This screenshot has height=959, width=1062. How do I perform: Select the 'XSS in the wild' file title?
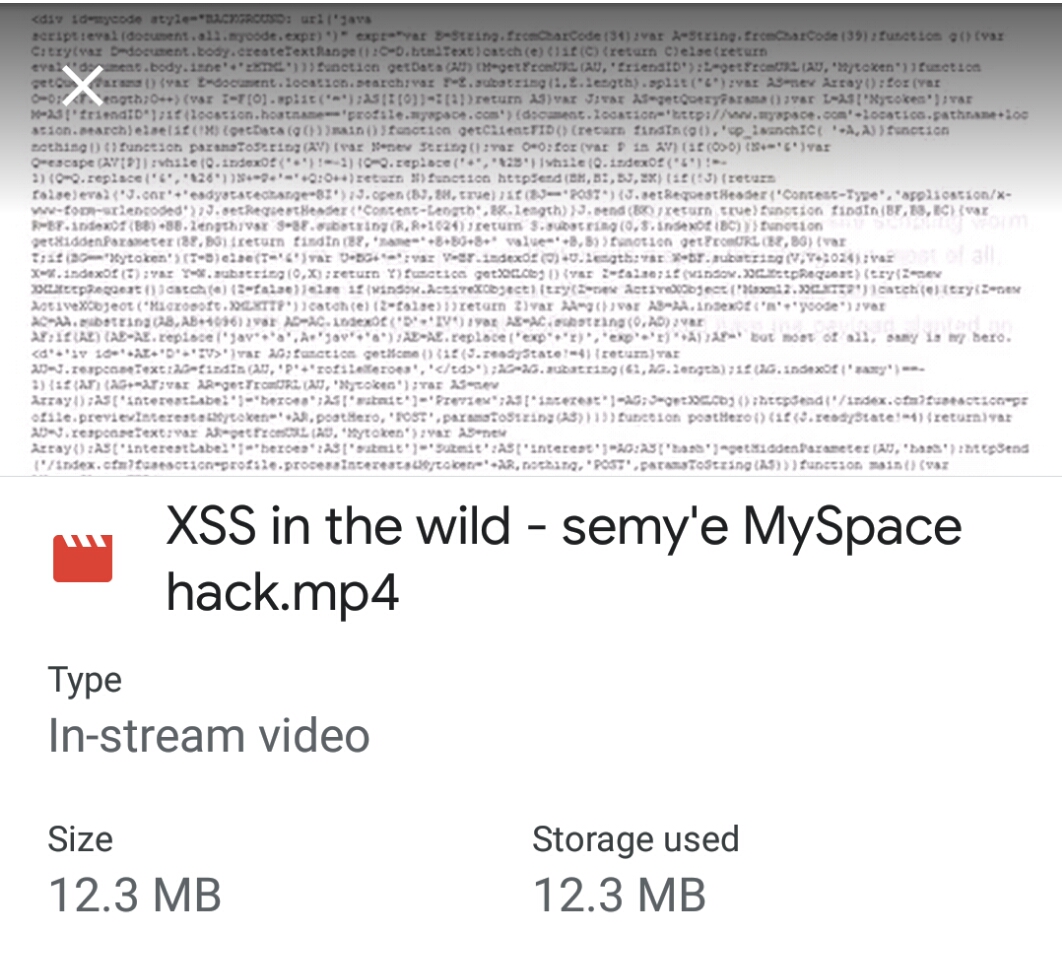tap(564, 559)
